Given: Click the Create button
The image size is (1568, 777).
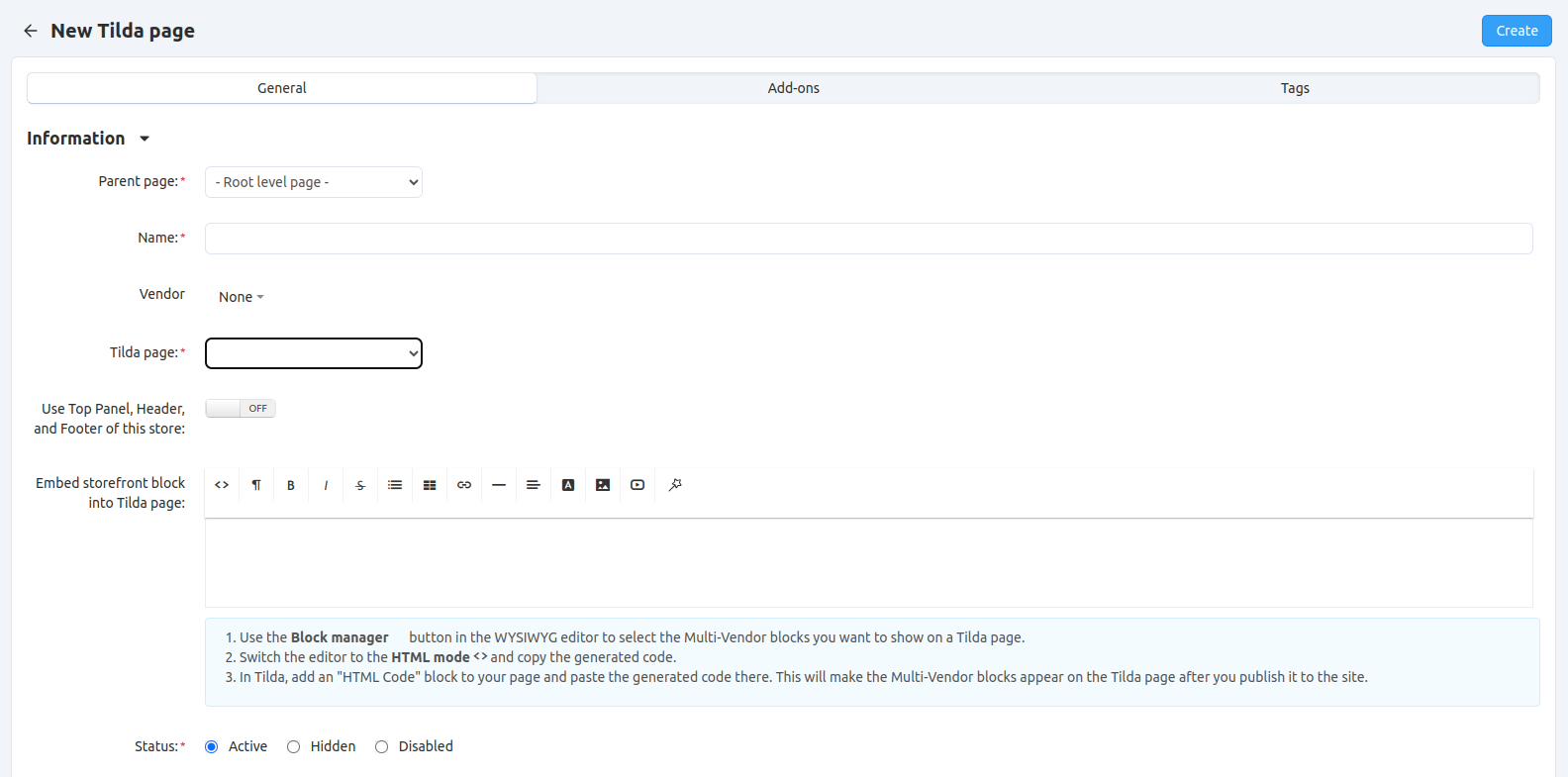Looking at the screenshot, I should click(1517, 31).
